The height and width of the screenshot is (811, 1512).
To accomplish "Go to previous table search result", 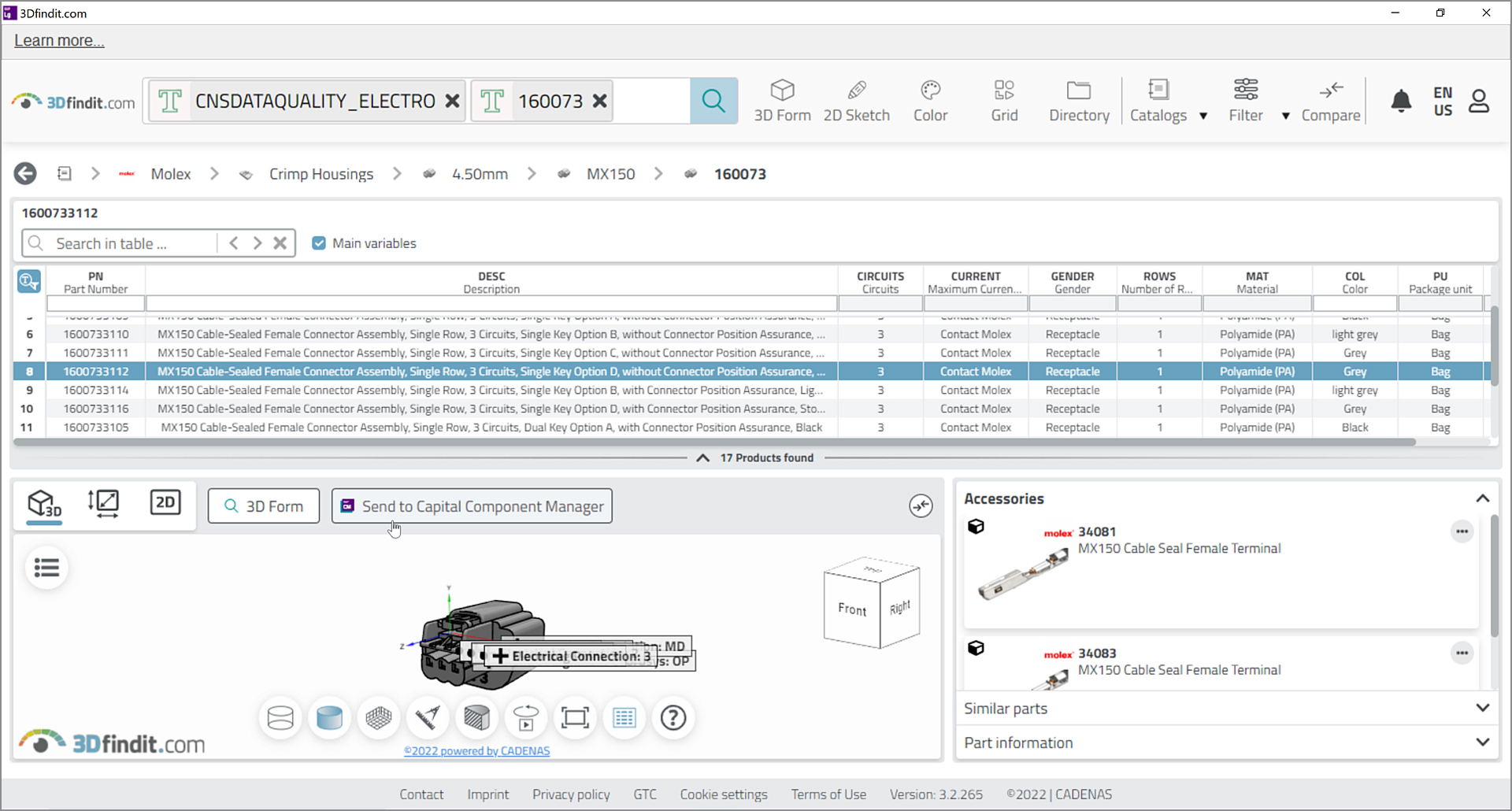I will pos(234,243).
